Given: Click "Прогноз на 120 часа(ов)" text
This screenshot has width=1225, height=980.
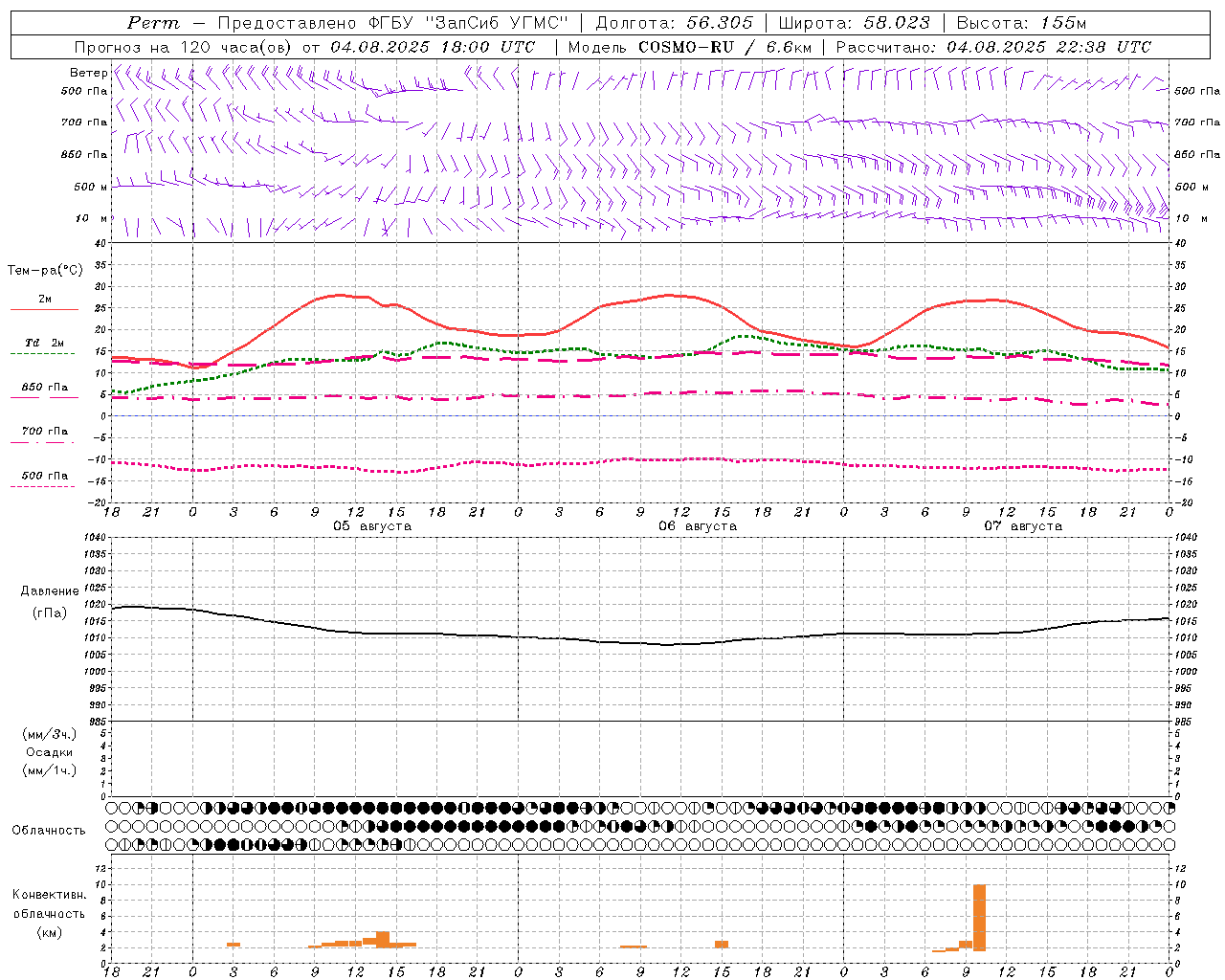Looking at the screenshot, I should click(185, 47).
